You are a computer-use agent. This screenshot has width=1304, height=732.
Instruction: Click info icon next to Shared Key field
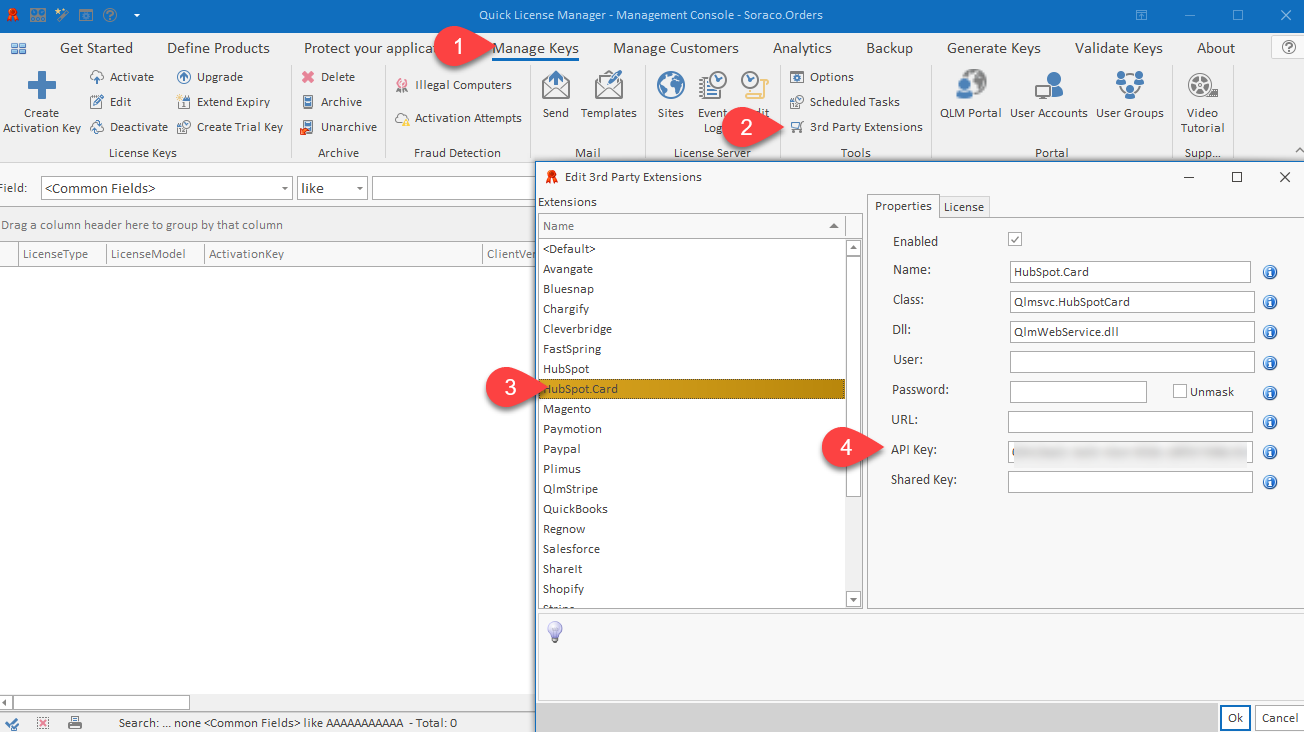pyautogui.click(x=1270, y=482)
